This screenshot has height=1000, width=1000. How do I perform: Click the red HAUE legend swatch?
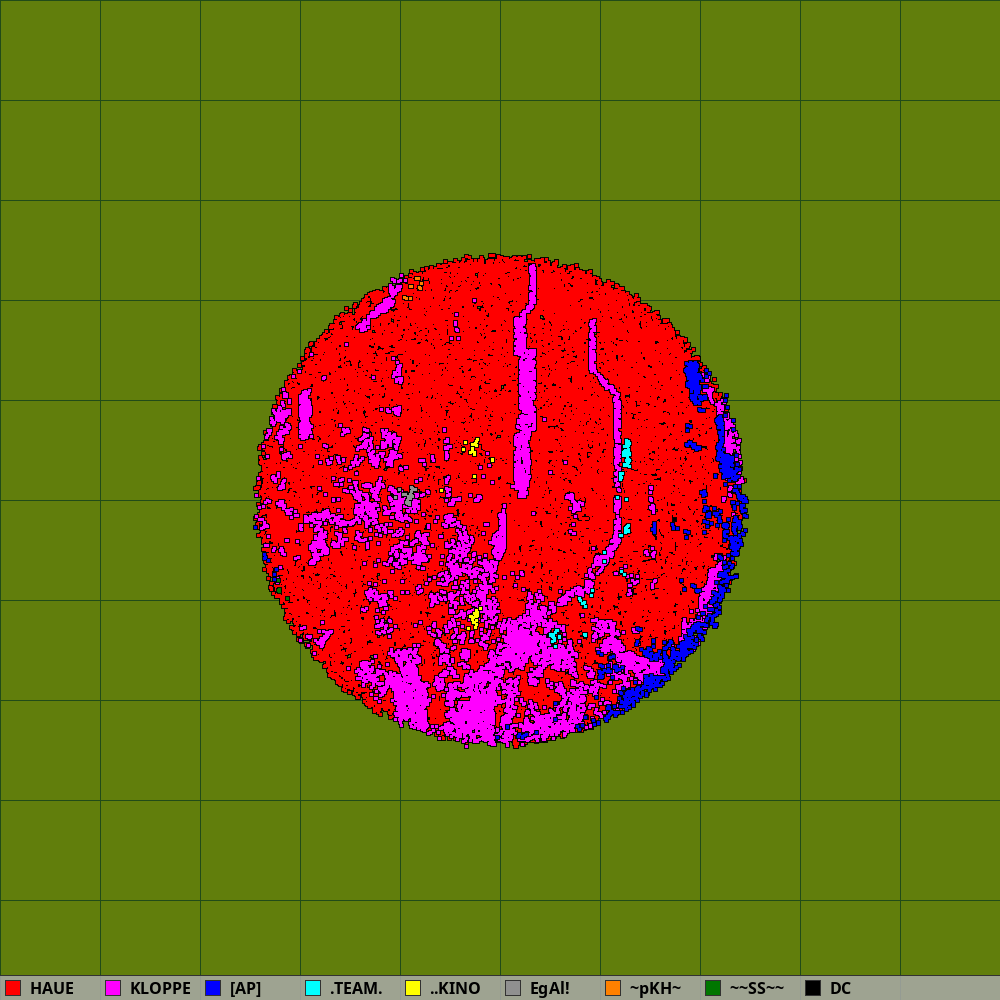(13, 988)
